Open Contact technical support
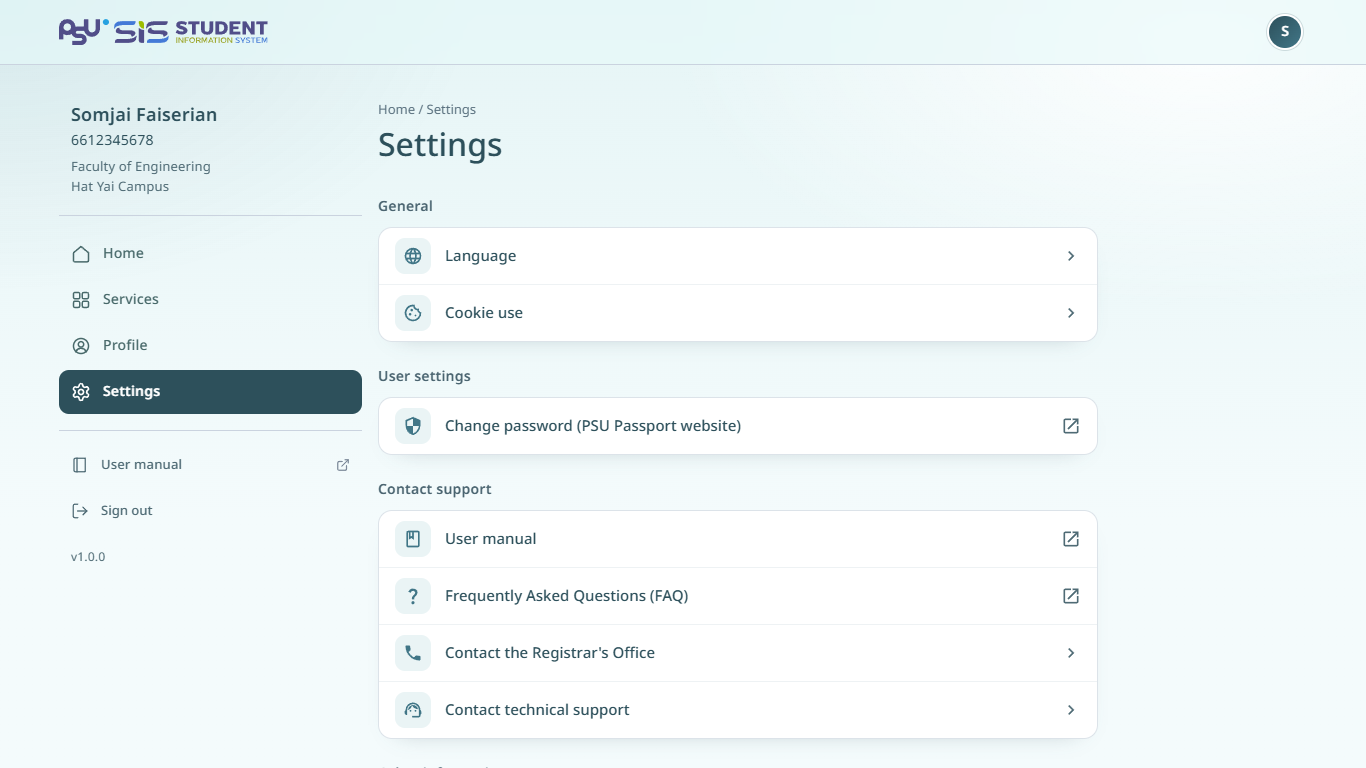The height and width of the screenshot is (768, 1366). (738, 710)
